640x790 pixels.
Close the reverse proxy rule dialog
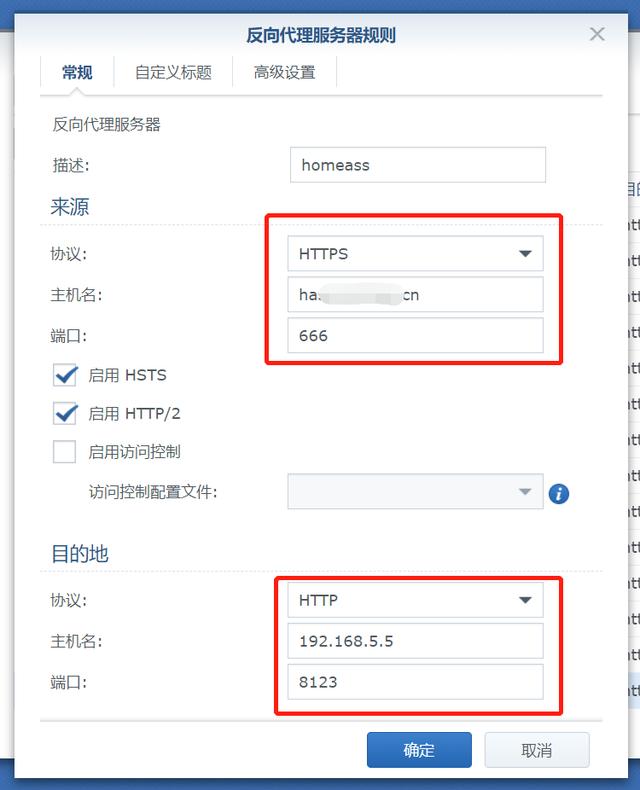(597, 34)
